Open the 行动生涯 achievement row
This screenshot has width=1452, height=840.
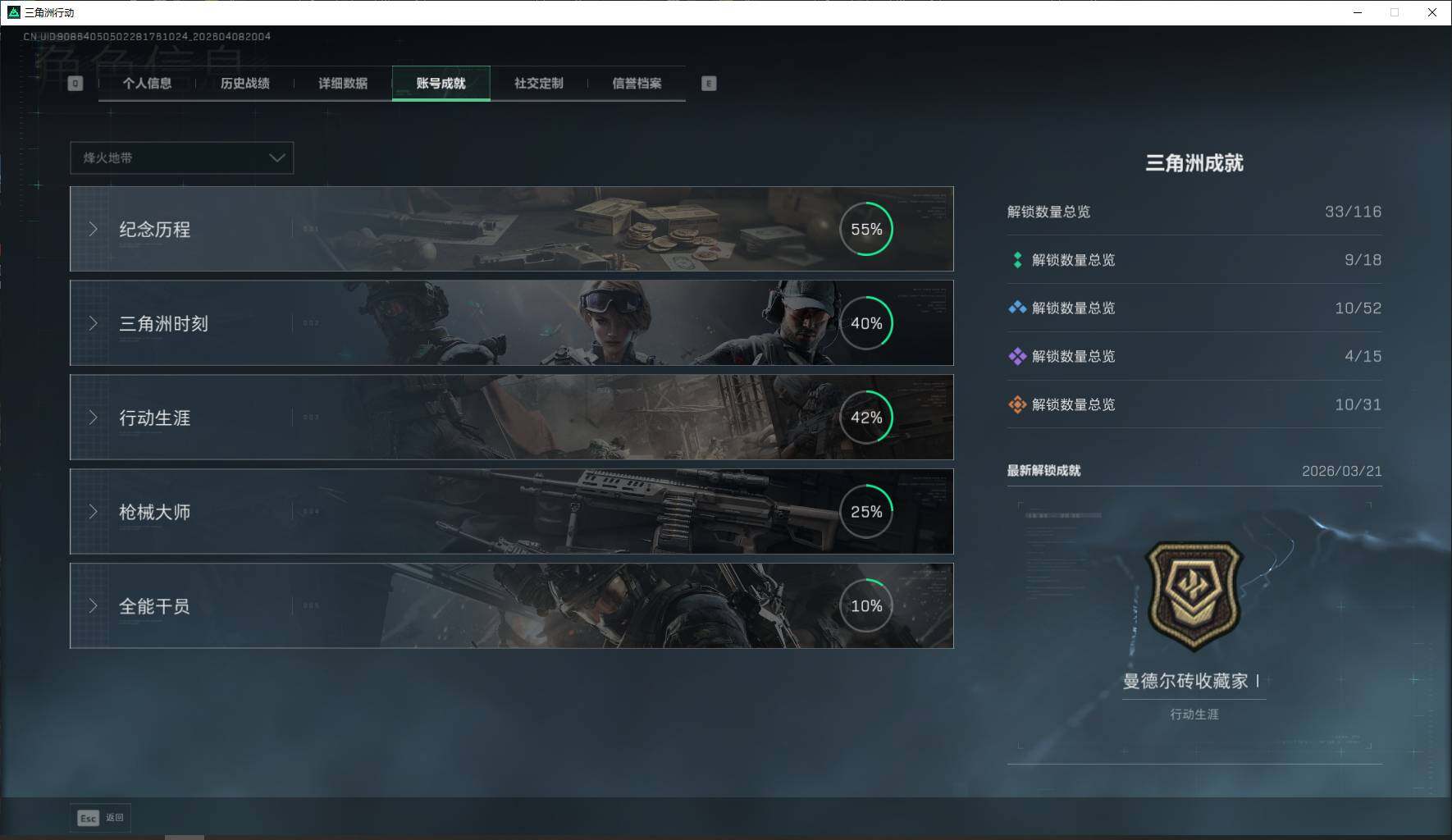(512, 418)
